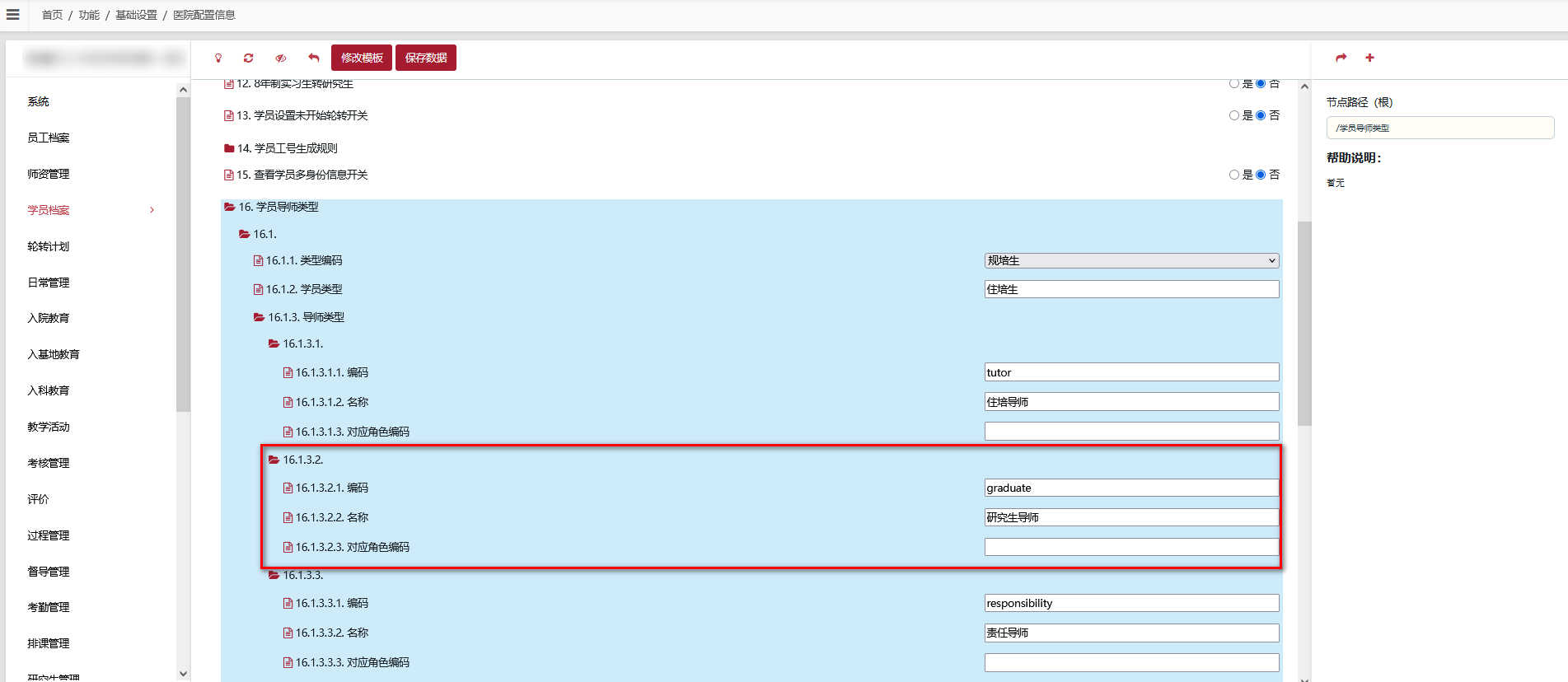Select 否 for 13. 学员设置未开始轮转开关
Viewport: 1568px width, 682px height.
coord(1260,115)
